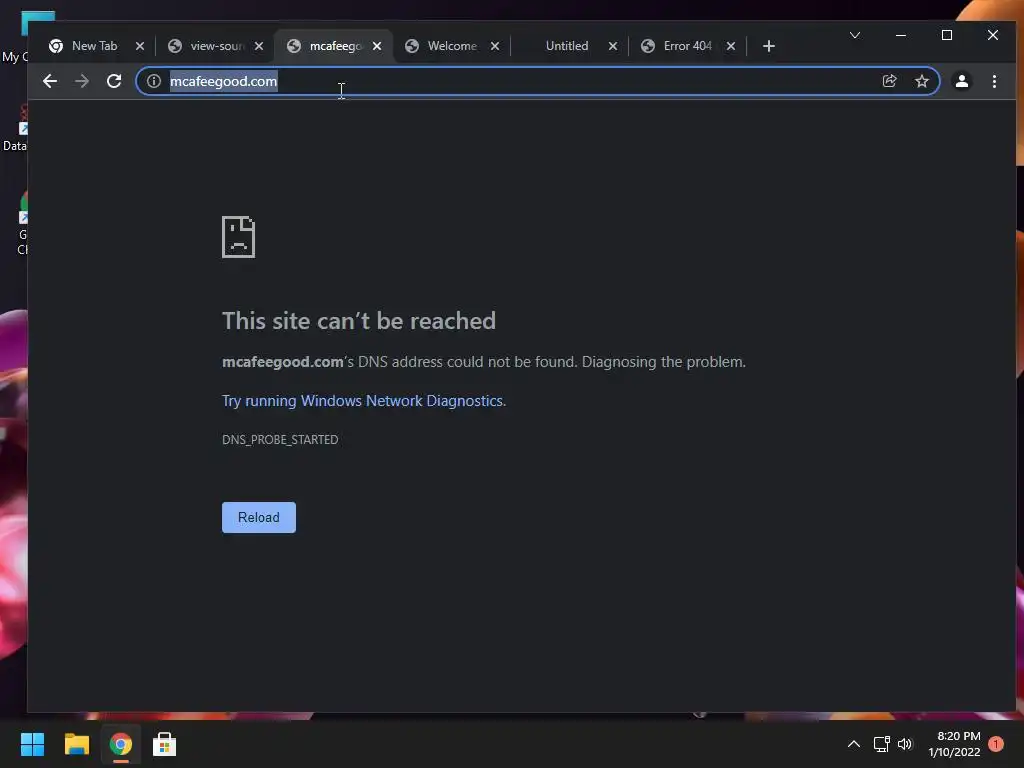The width and height of the screenshot is (1024, 768).
Task: Click the forward navigation arrow
Action: tap(82, 81)
